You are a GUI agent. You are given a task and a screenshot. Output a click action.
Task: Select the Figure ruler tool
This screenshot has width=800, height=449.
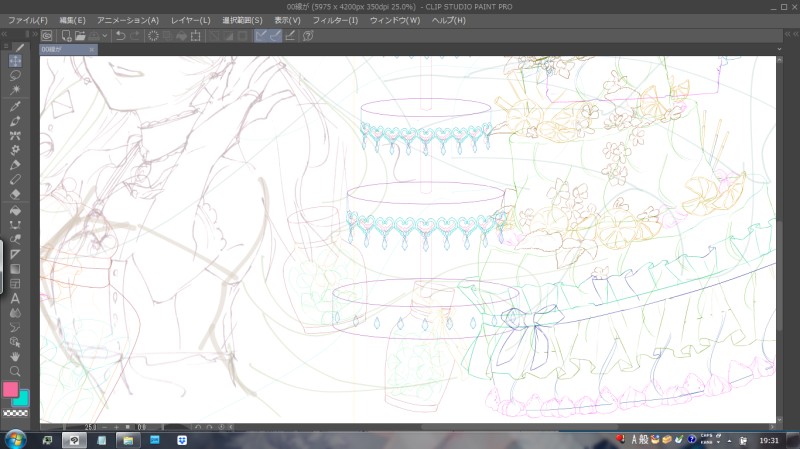(15, 254)
